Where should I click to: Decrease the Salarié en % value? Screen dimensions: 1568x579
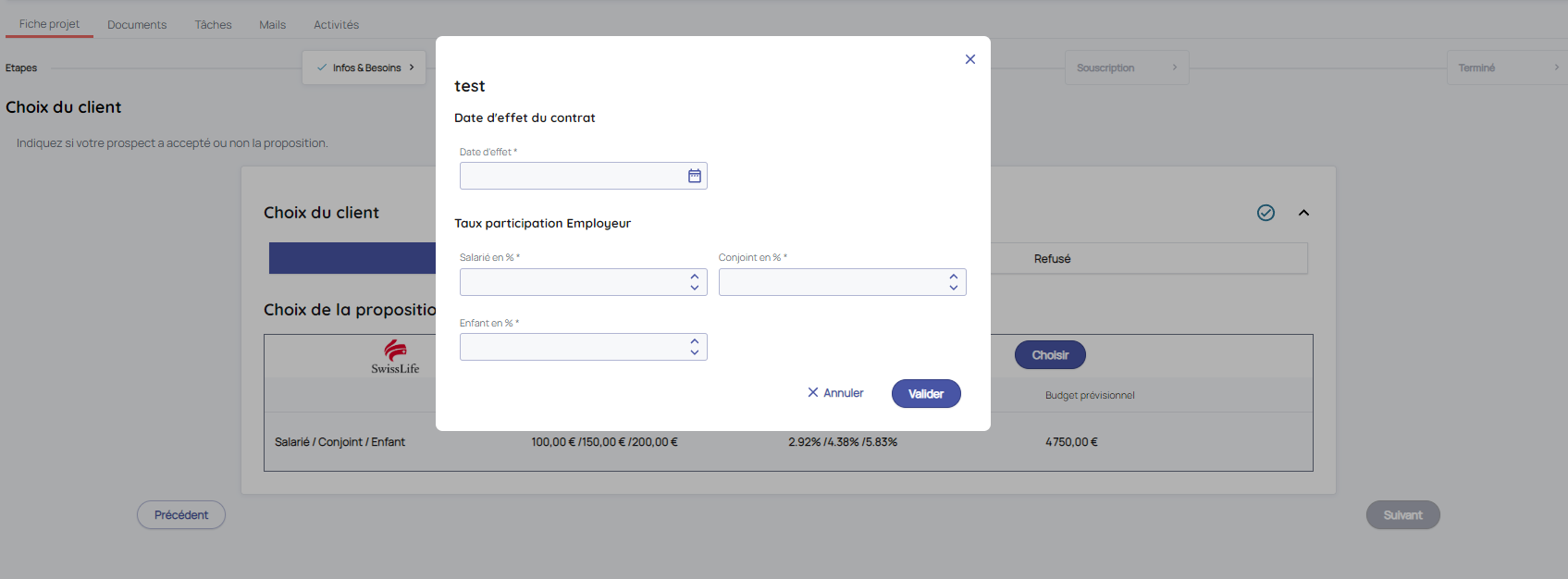point(694,288)
